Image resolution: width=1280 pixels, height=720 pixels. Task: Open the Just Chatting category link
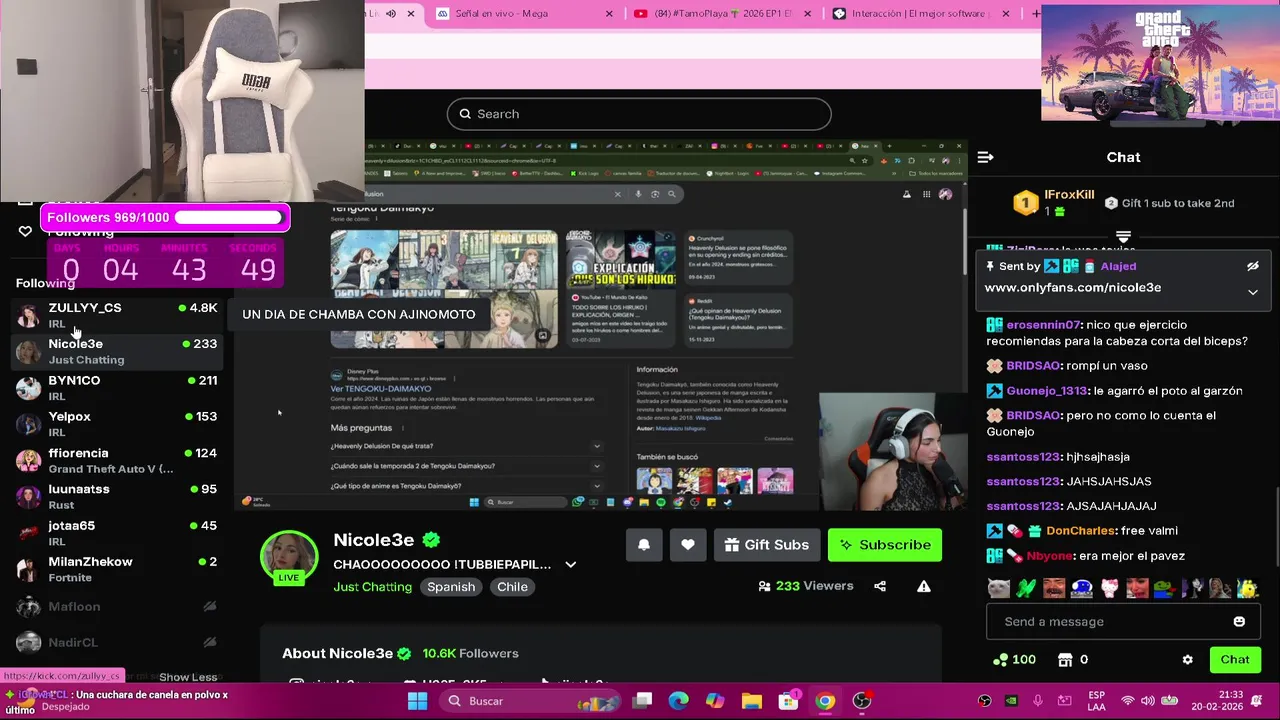click(372, 587)
